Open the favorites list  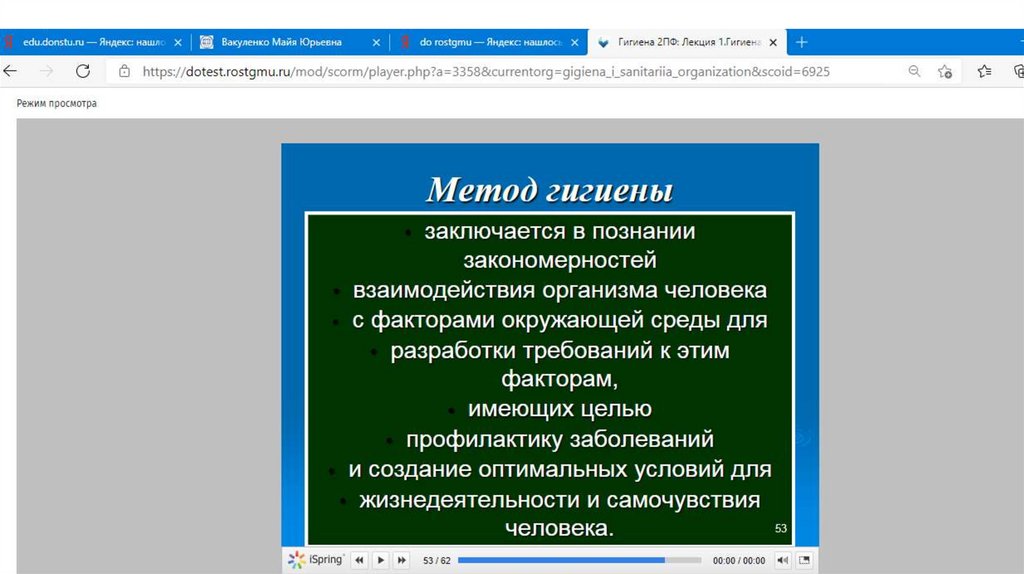(984, 71)
